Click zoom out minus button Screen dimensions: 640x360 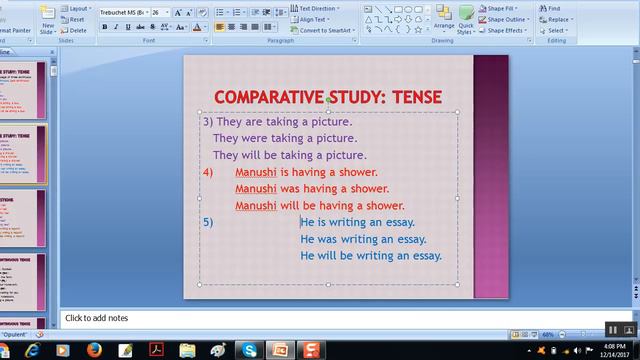tap(562, 335)
